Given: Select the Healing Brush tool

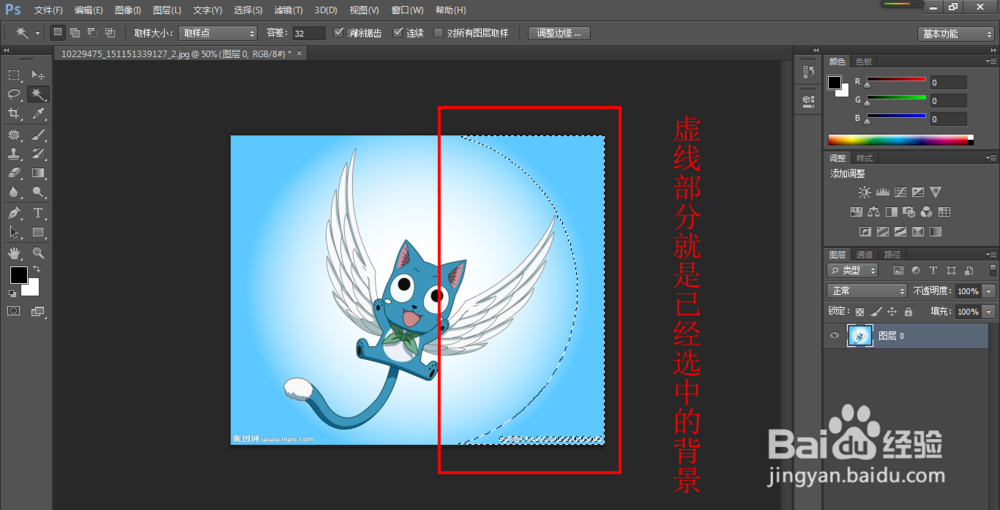Looking at the screenshot, I should (x=14, y=135).
